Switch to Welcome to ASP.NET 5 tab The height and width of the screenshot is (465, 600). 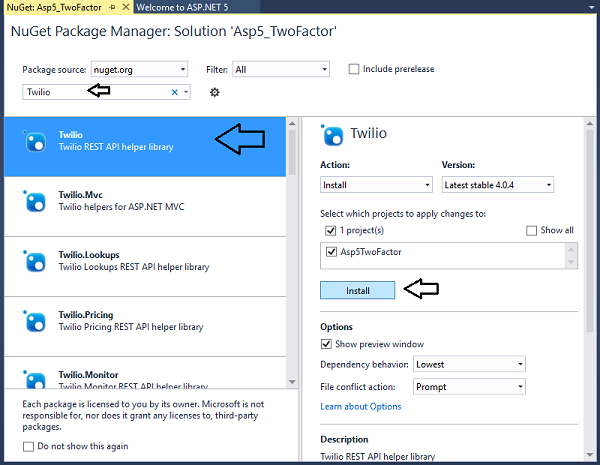pos(182,7)
